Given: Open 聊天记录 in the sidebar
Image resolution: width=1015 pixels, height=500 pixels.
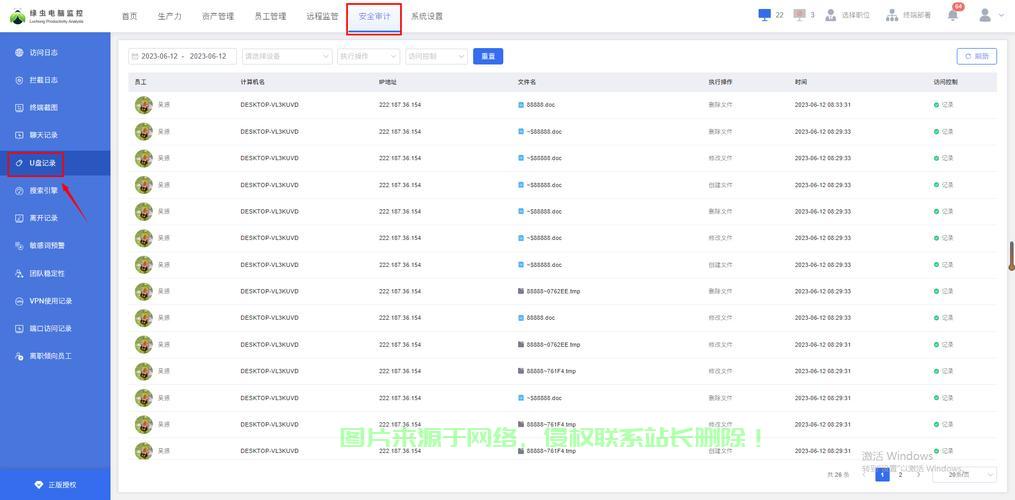Looking at the screenshot, I should [x=43, y=135].
